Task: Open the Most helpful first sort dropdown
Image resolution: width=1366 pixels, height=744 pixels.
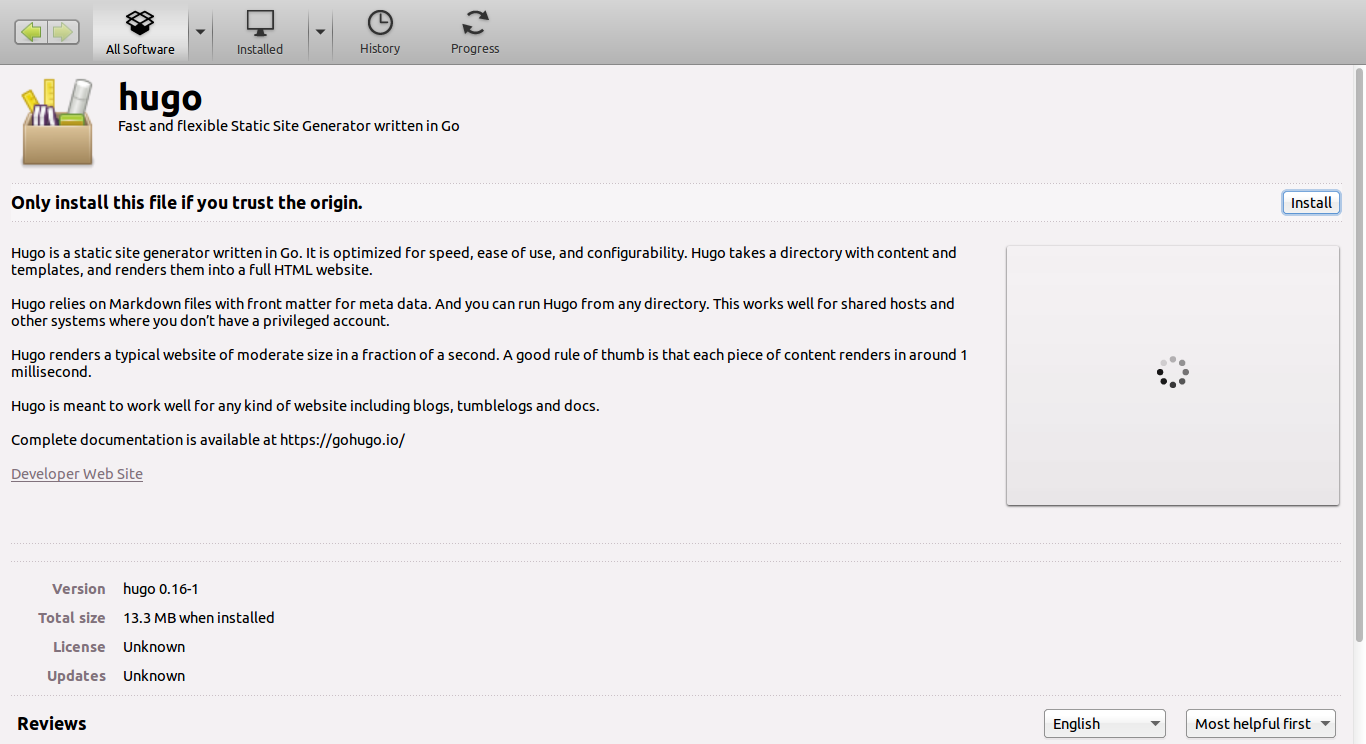Action: [x=1261, y=723]
